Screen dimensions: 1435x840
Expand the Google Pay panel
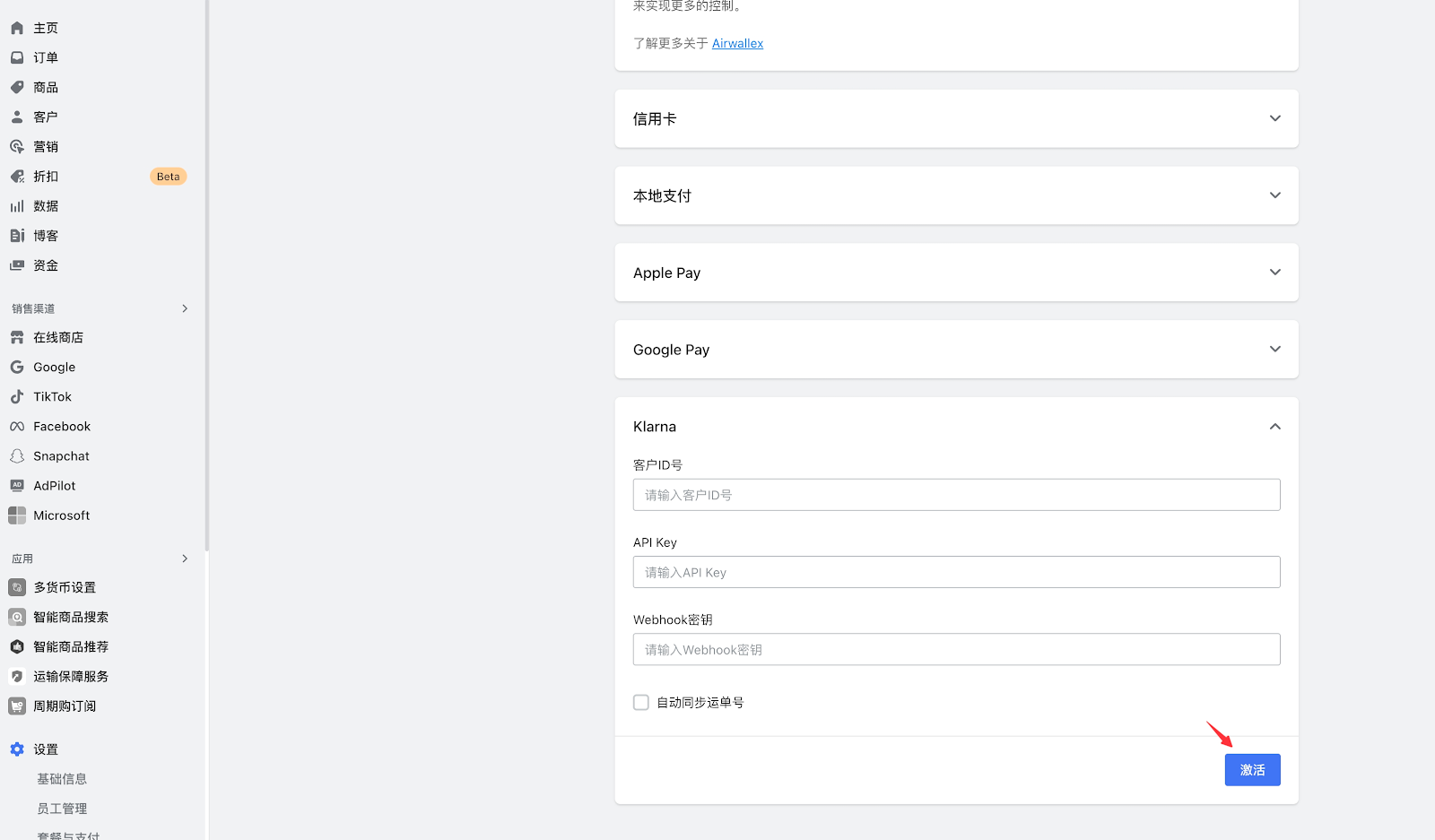pos(1274,350)
